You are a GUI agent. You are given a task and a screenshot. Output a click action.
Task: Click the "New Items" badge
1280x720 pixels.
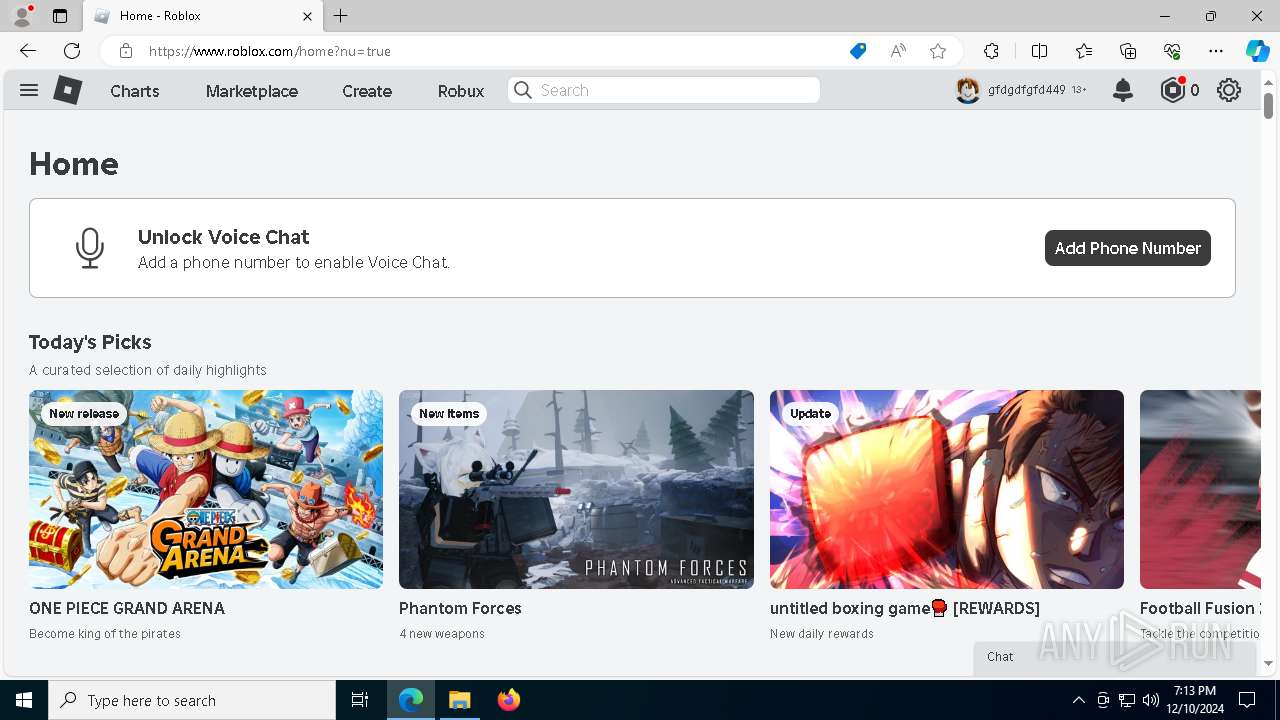point(449,414)
